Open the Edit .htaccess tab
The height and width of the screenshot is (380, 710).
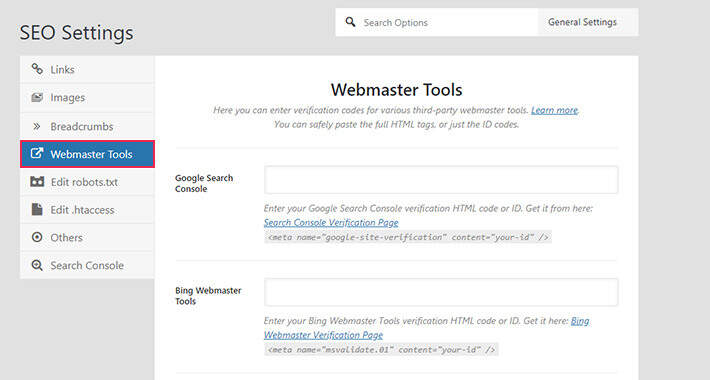tap(87, 210)
